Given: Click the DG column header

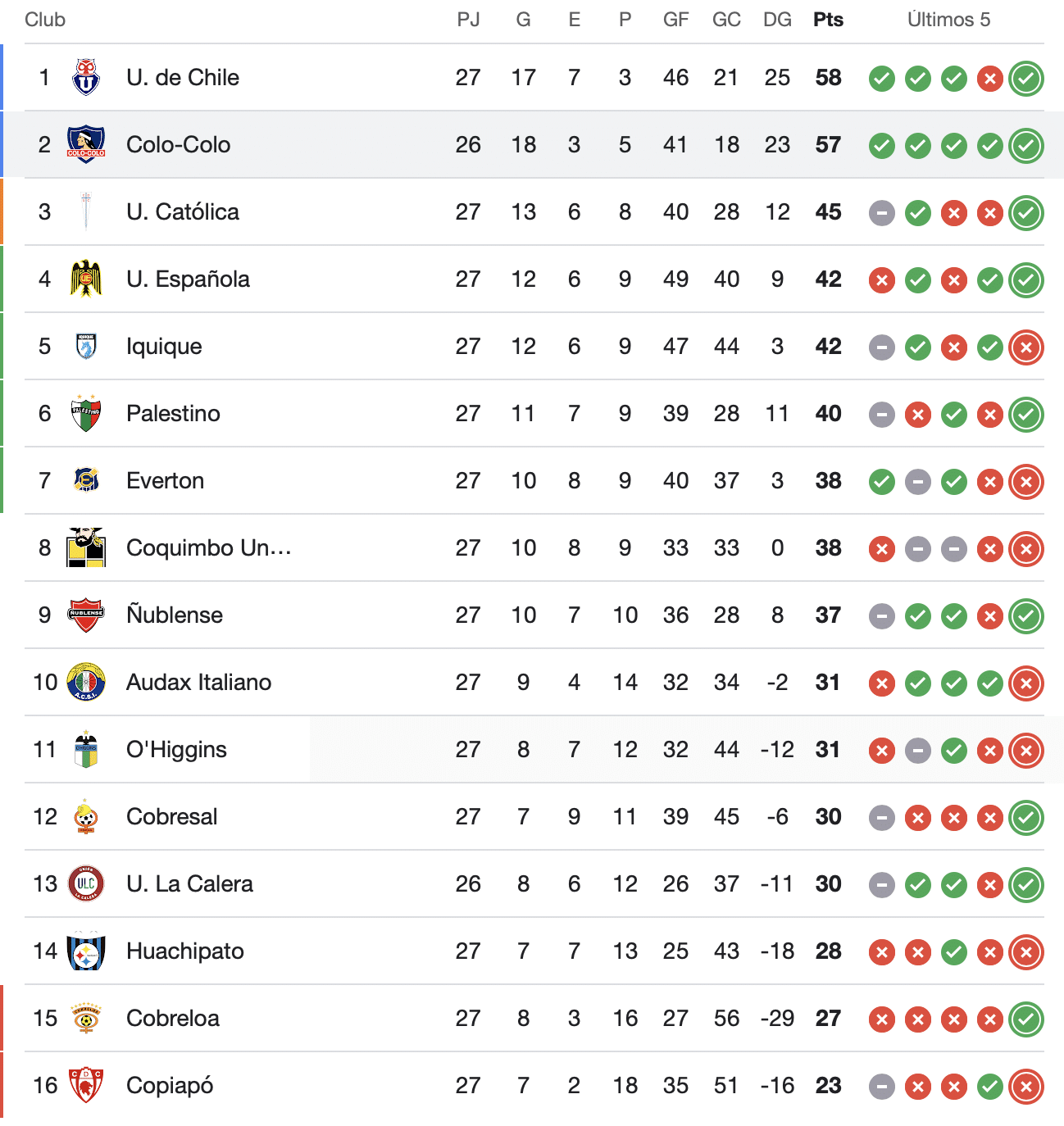Looking at the screenshot, I should pyautogui.click(x=777, y=20).
